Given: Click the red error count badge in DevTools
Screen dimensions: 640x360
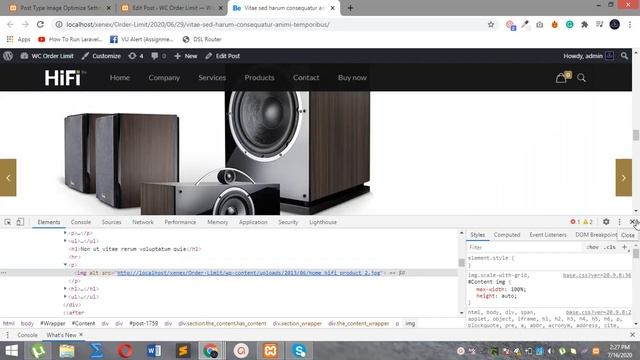Looking at the screenshot, I should click(575, 222).
